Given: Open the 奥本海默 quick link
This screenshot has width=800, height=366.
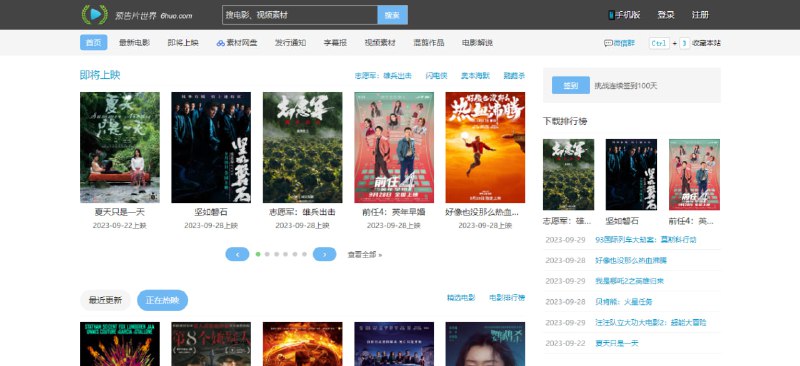Looking at the screenshot, I should coord(475,76).
